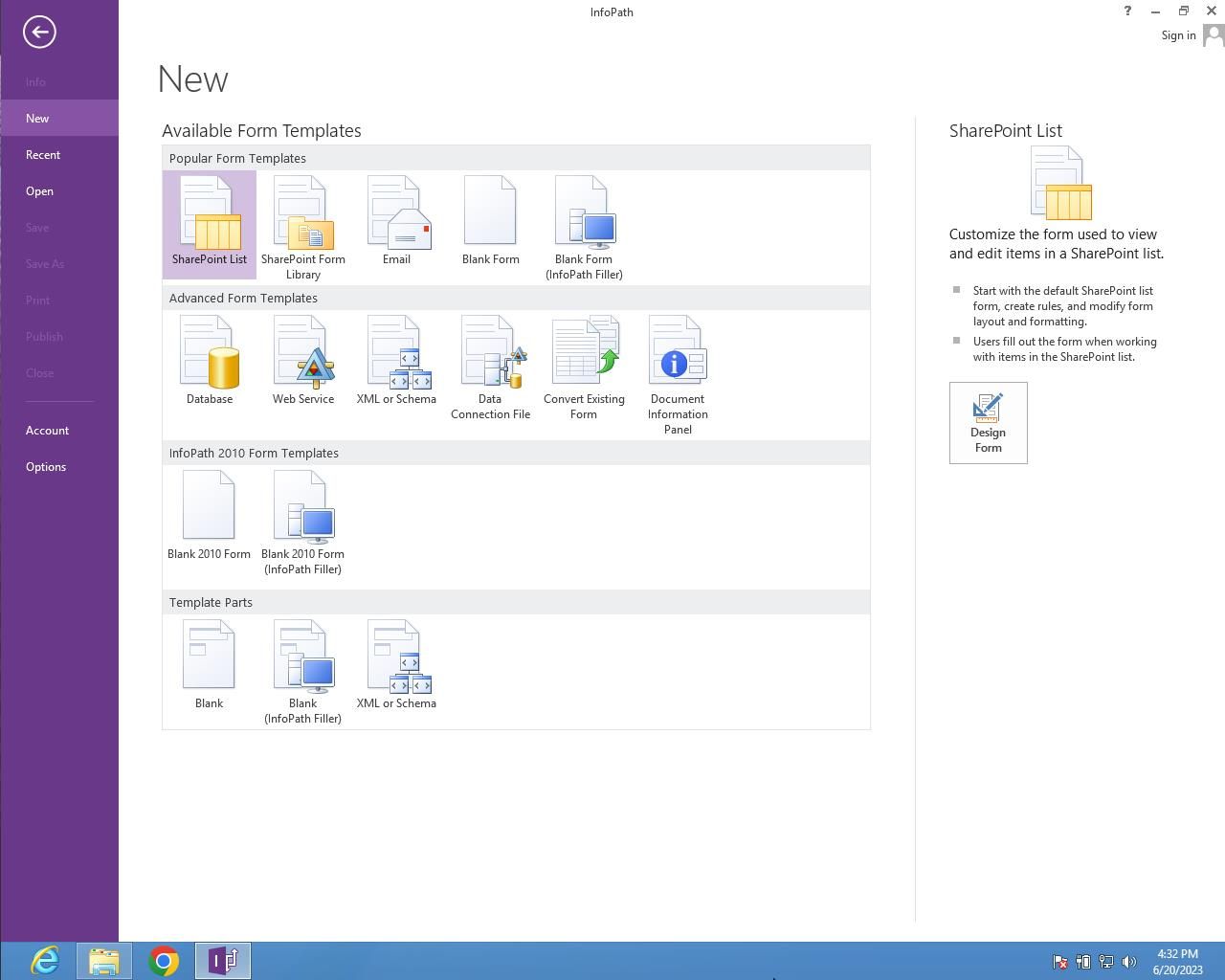Image resolution: width=1225 pixels, height=980 pixels.
Task: Go back using the back arrow
Action: [x=39, y=33]
